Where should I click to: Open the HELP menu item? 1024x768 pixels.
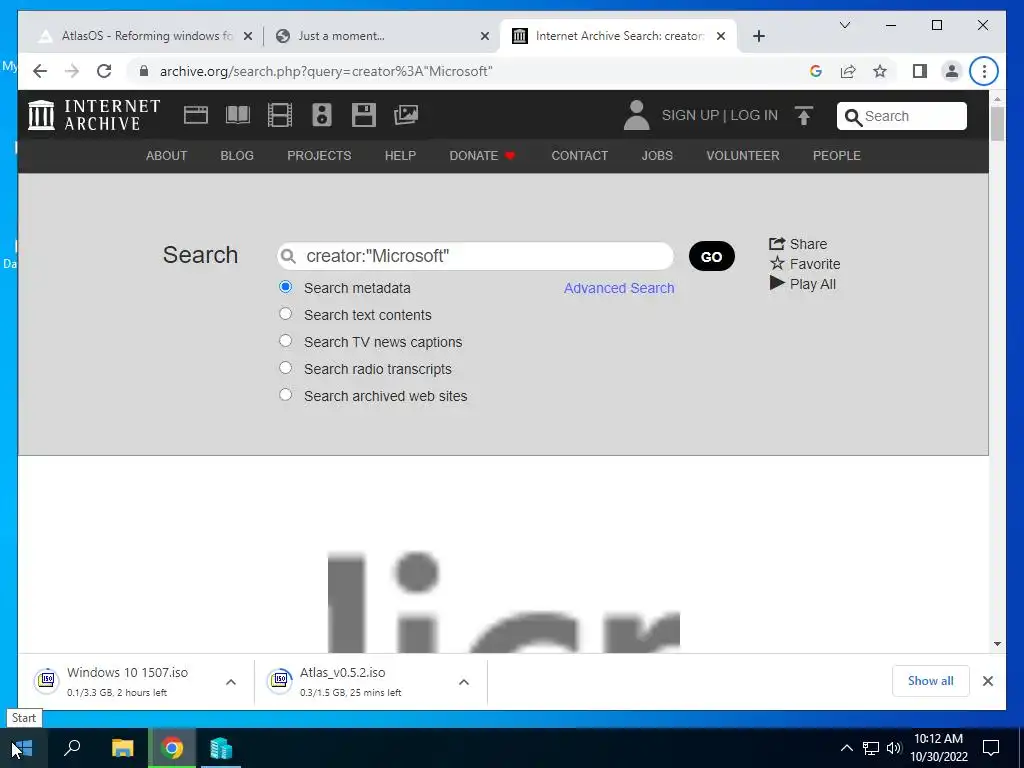coord(400,155)
